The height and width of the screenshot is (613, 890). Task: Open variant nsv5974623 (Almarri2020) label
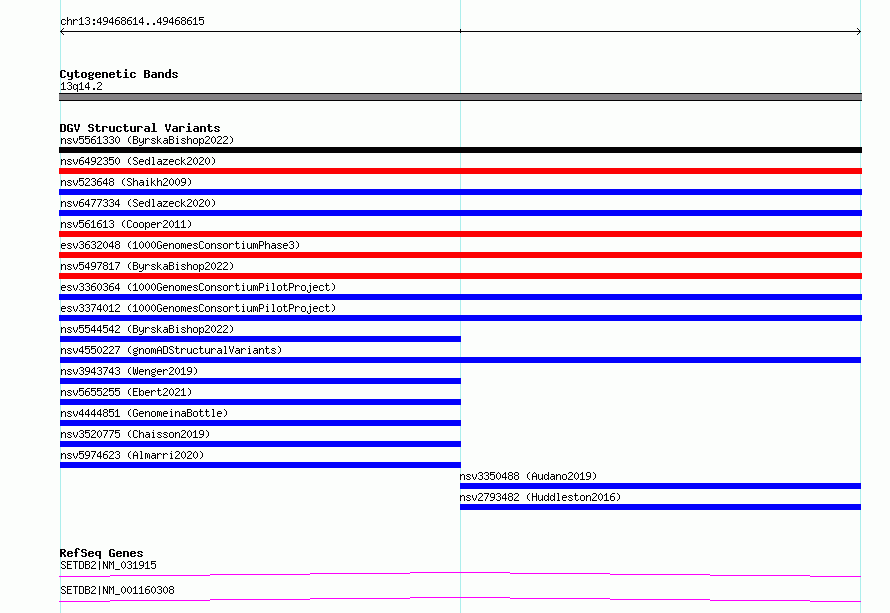click(x=132, y=455)
